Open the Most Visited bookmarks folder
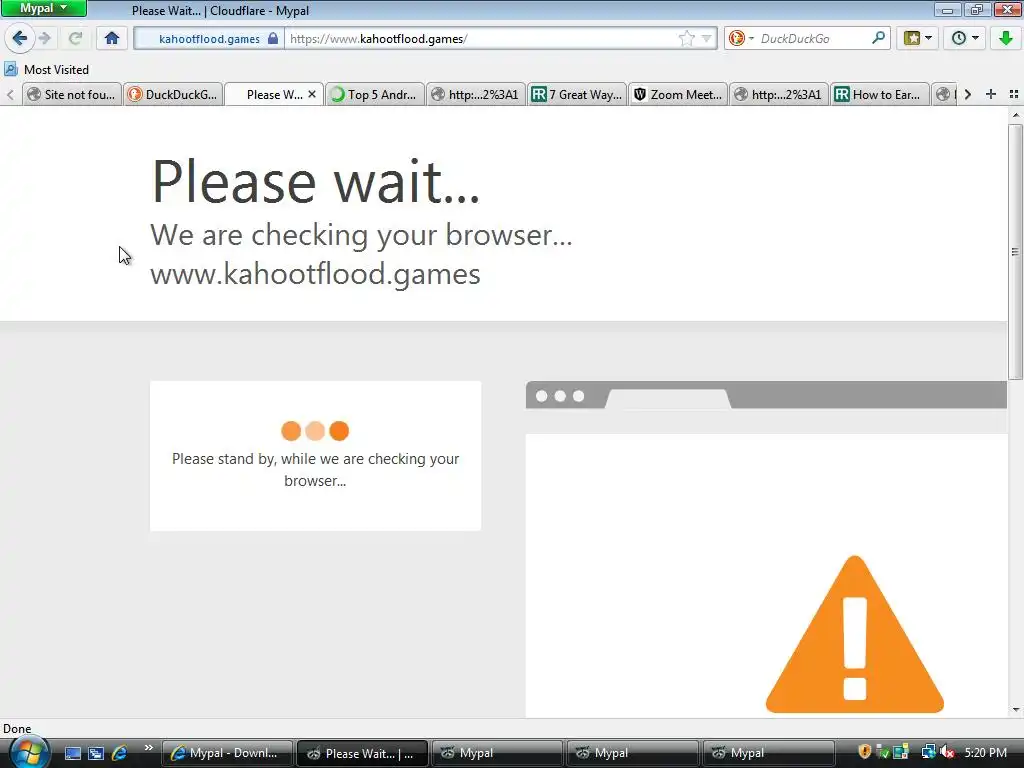 click(46, 69)
